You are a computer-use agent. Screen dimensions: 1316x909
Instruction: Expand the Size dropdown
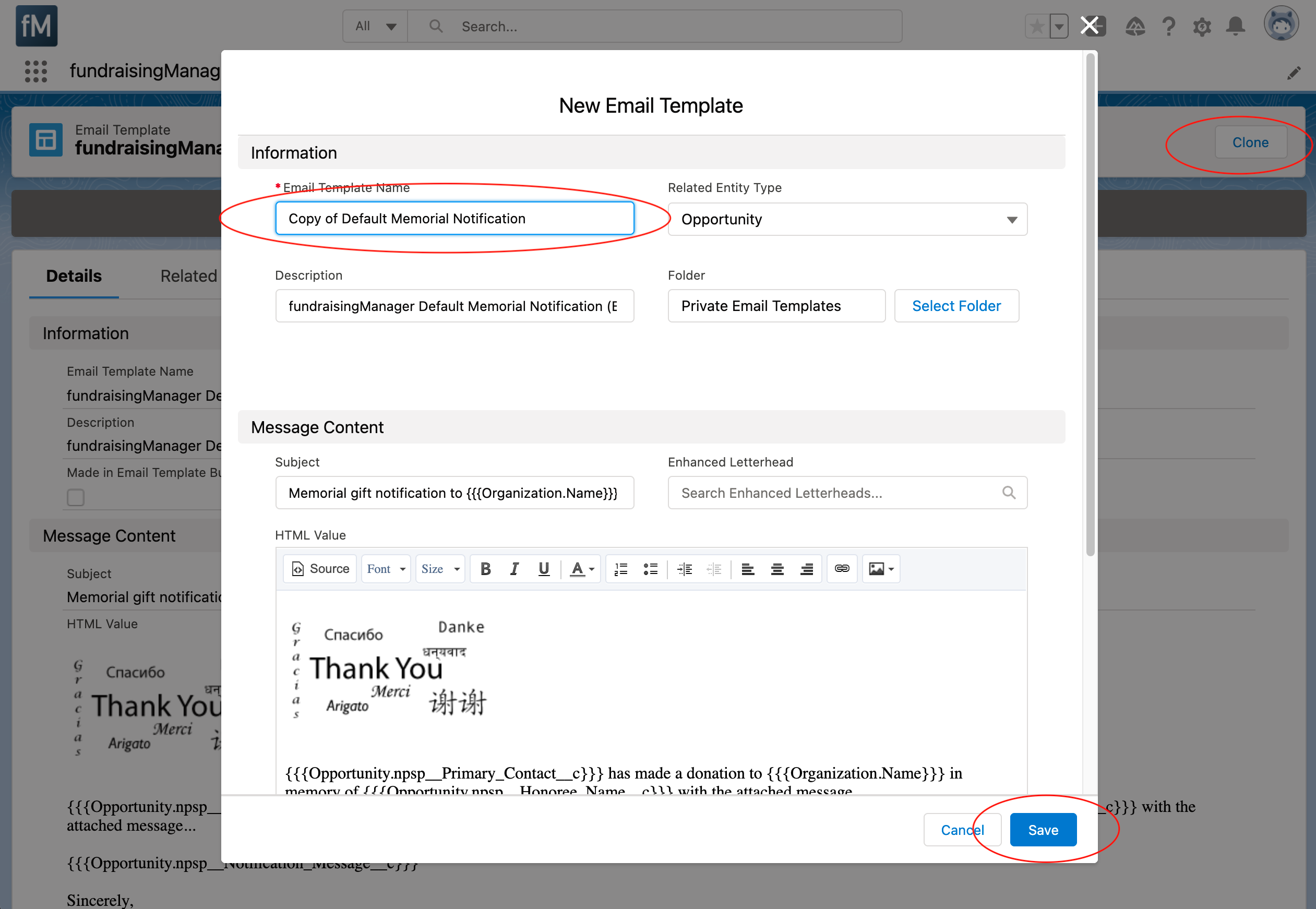[439, 568]
